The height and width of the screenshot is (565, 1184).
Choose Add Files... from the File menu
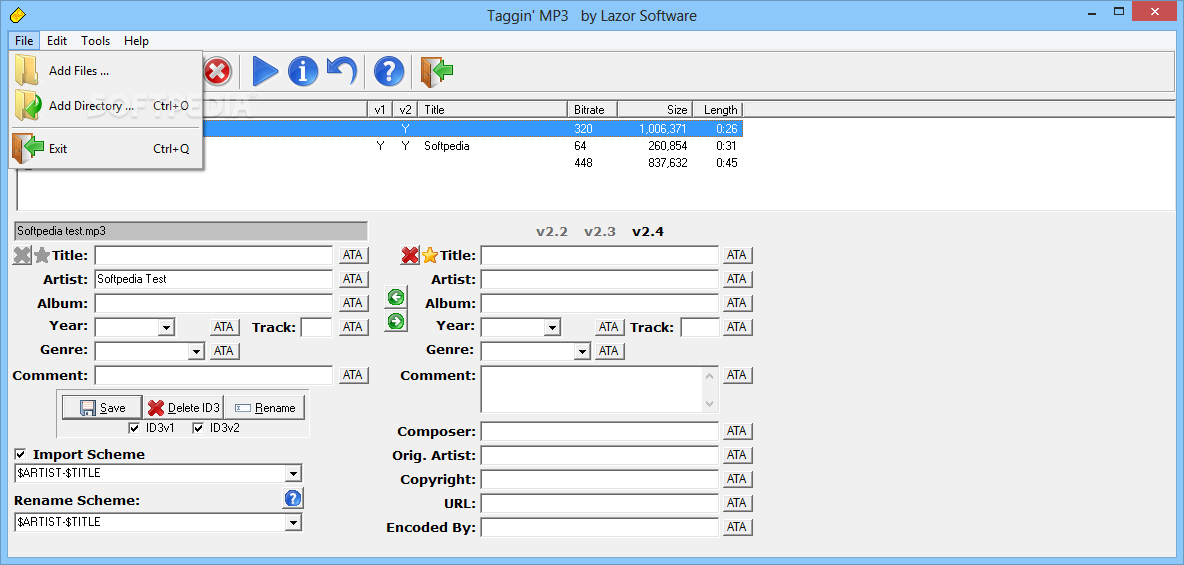pyautogui.click(x=105, y=71)
